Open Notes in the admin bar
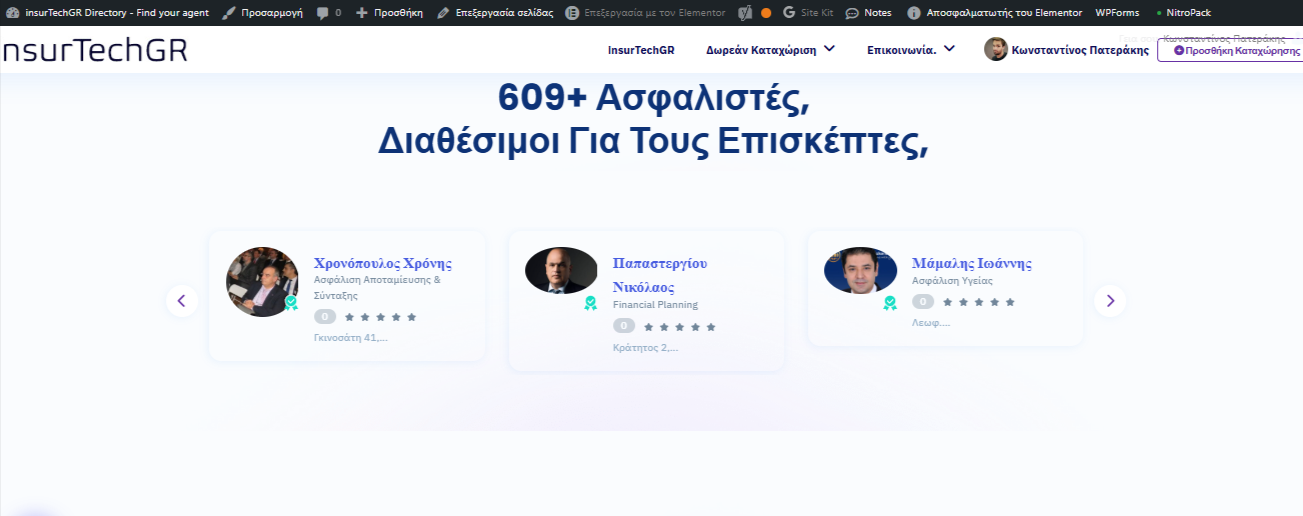1303x516 pixels. [x=868, y=13]
